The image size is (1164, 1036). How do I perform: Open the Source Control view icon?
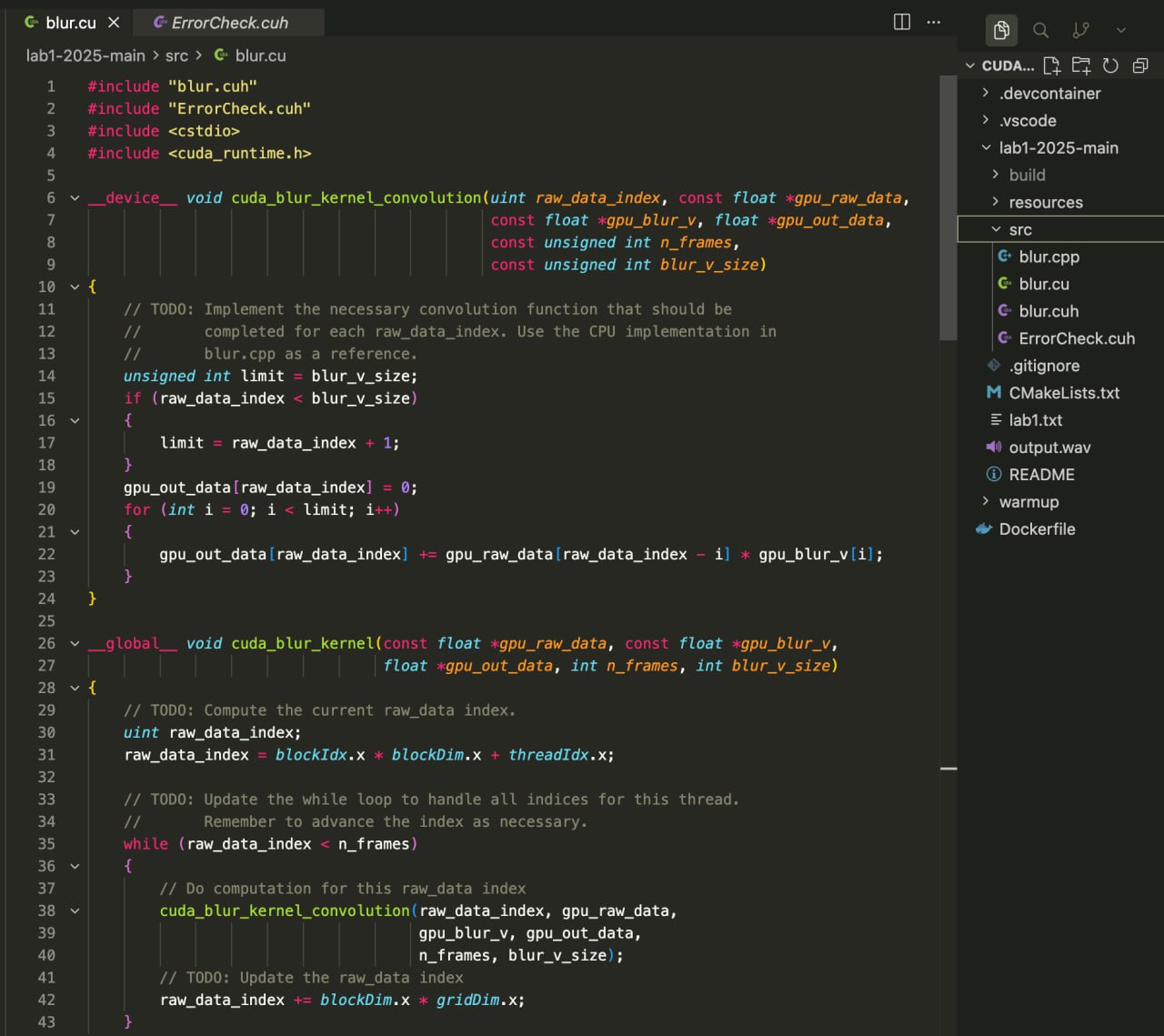tap(1081, 30)
